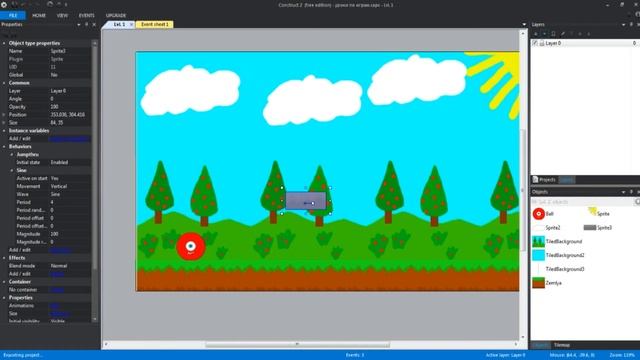
Task: Open the Layers panel dropdown arrow
Action: click(x=623, y=25)
